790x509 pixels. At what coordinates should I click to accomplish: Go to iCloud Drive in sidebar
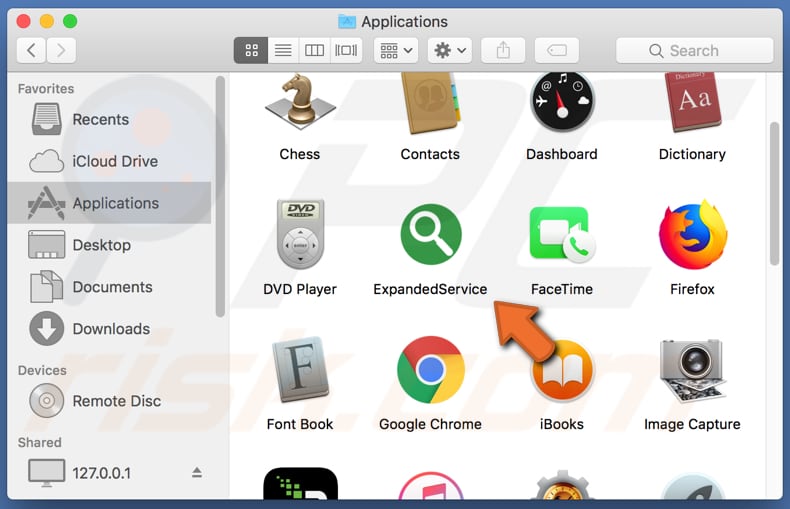click(x=114, y=161)
